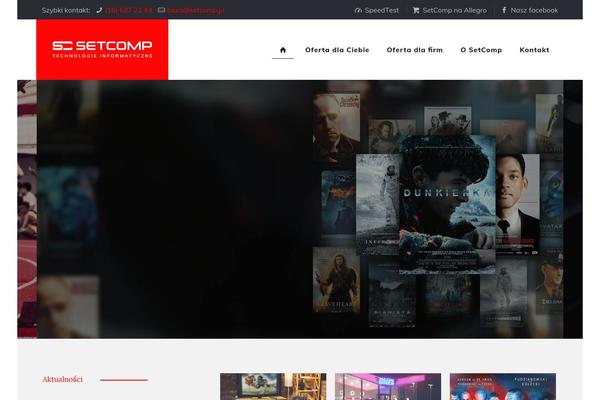
Task: Click the Interstellar astronaut poster in the banner
Action: 378,204
